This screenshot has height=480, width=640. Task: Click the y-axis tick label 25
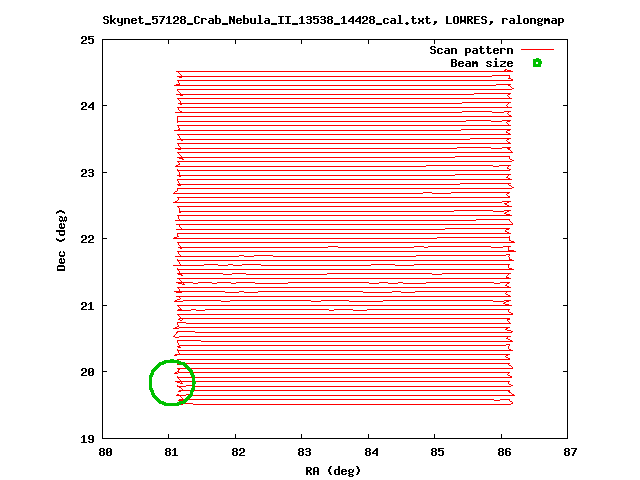coord(87,40)
